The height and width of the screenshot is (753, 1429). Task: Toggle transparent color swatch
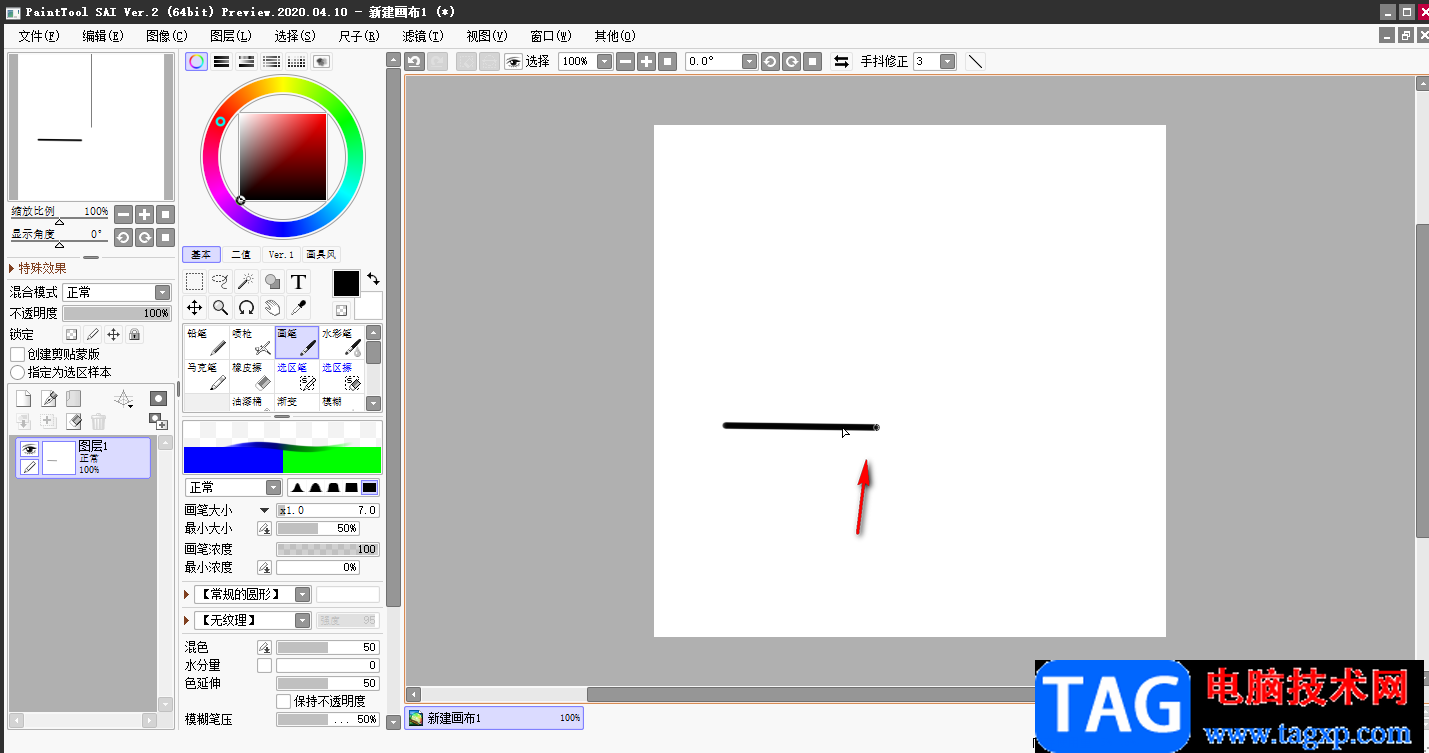pyautogui.click(x=341, y=311)
